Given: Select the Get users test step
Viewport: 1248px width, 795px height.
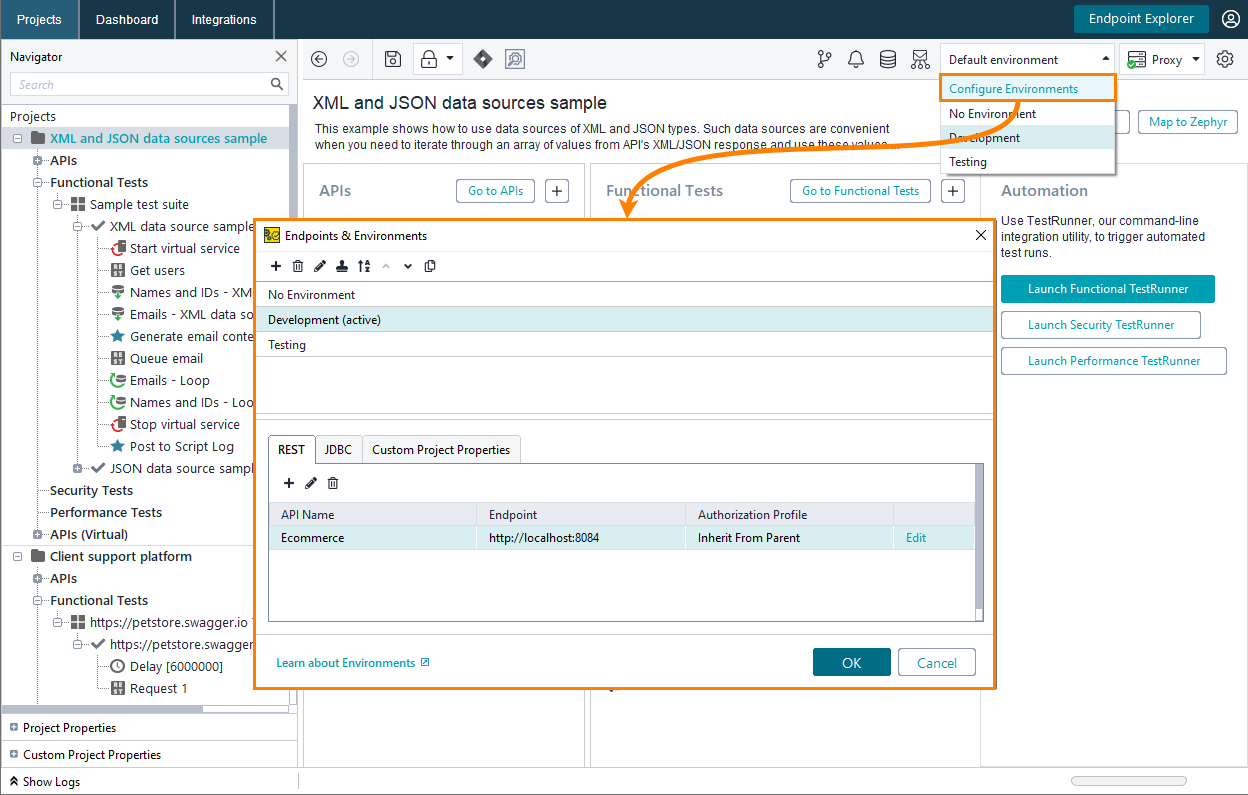Looking at the screenshot, I should click(157, 271).
